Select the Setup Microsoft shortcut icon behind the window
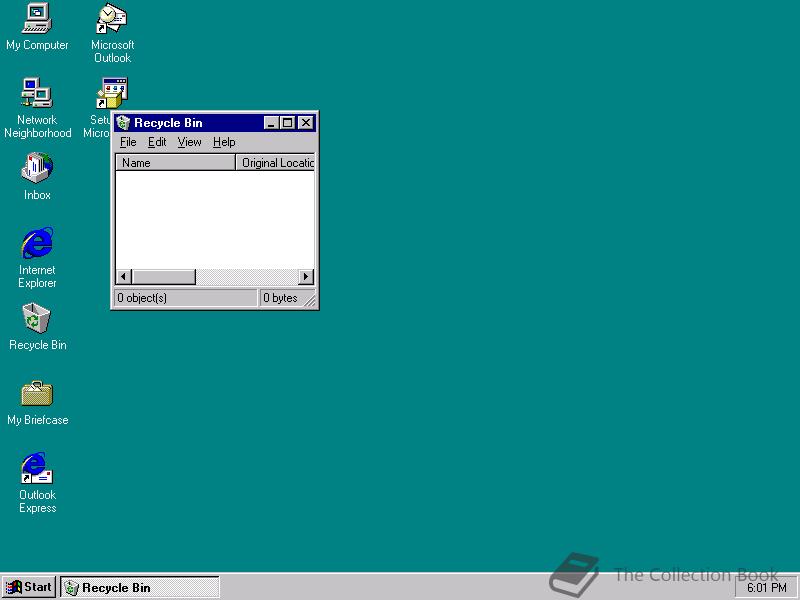The width and height of the screenshot is (800, 600). click(112, 93)
